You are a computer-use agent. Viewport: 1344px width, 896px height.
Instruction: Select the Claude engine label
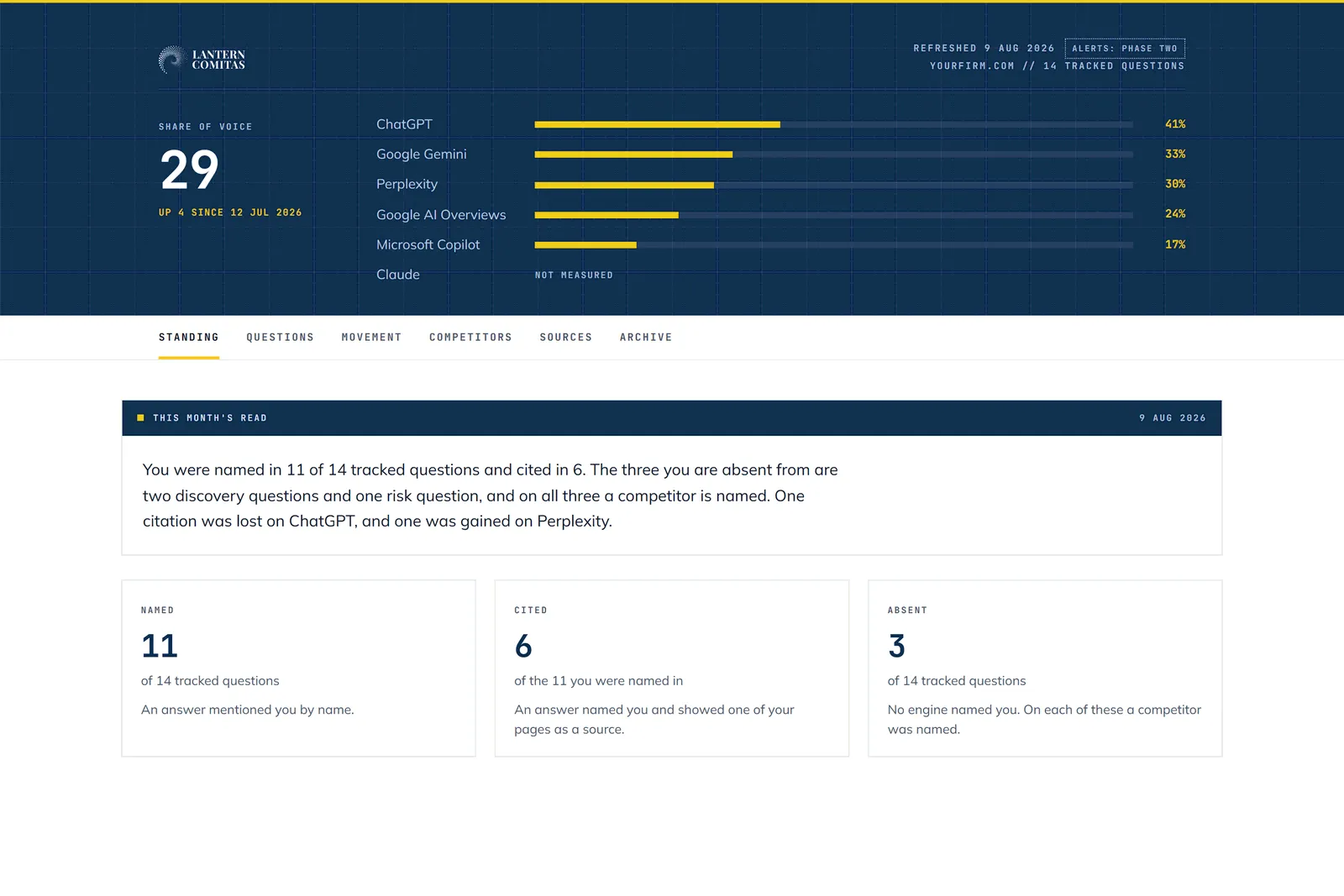coord(398,275)
